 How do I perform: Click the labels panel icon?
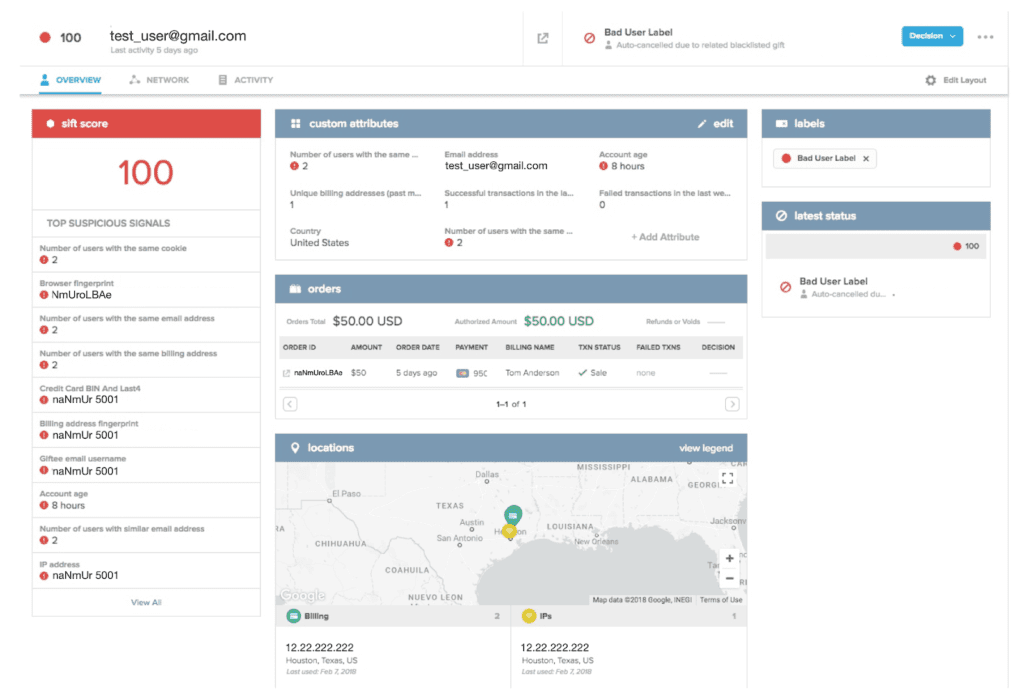(781, 123)
